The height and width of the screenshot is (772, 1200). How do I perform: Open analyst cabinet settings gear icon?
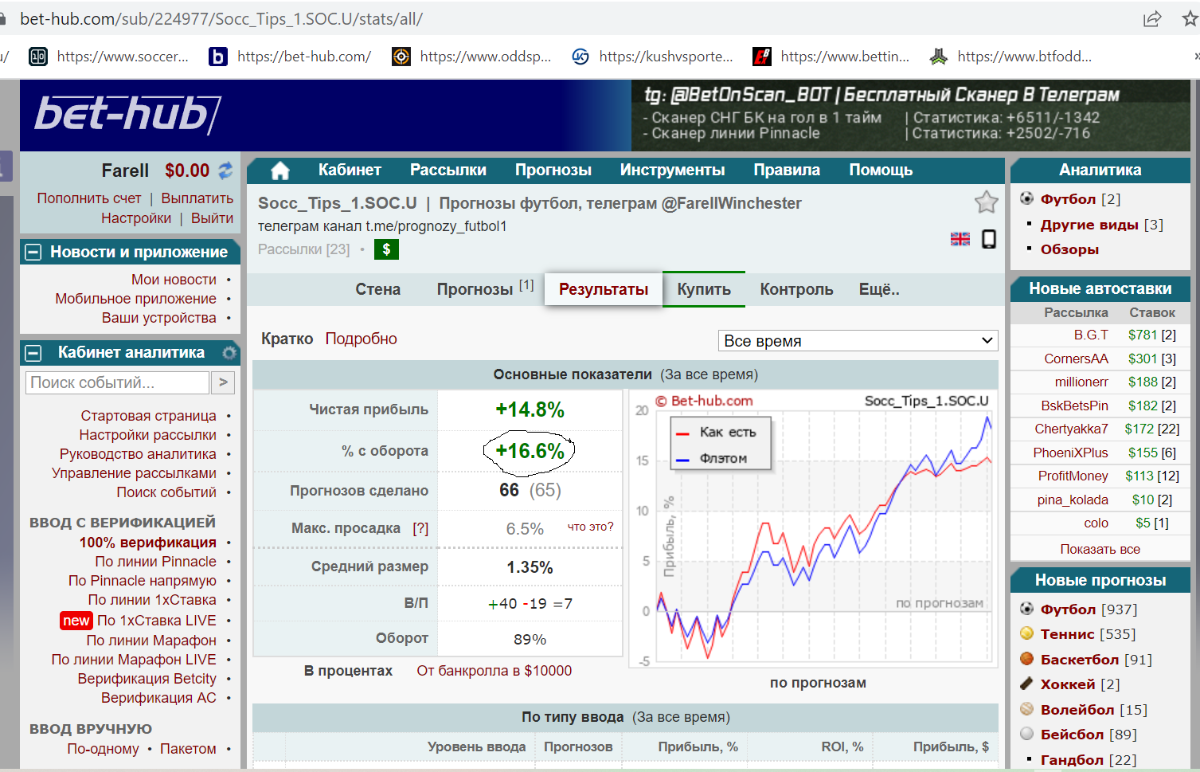point(229,352)
